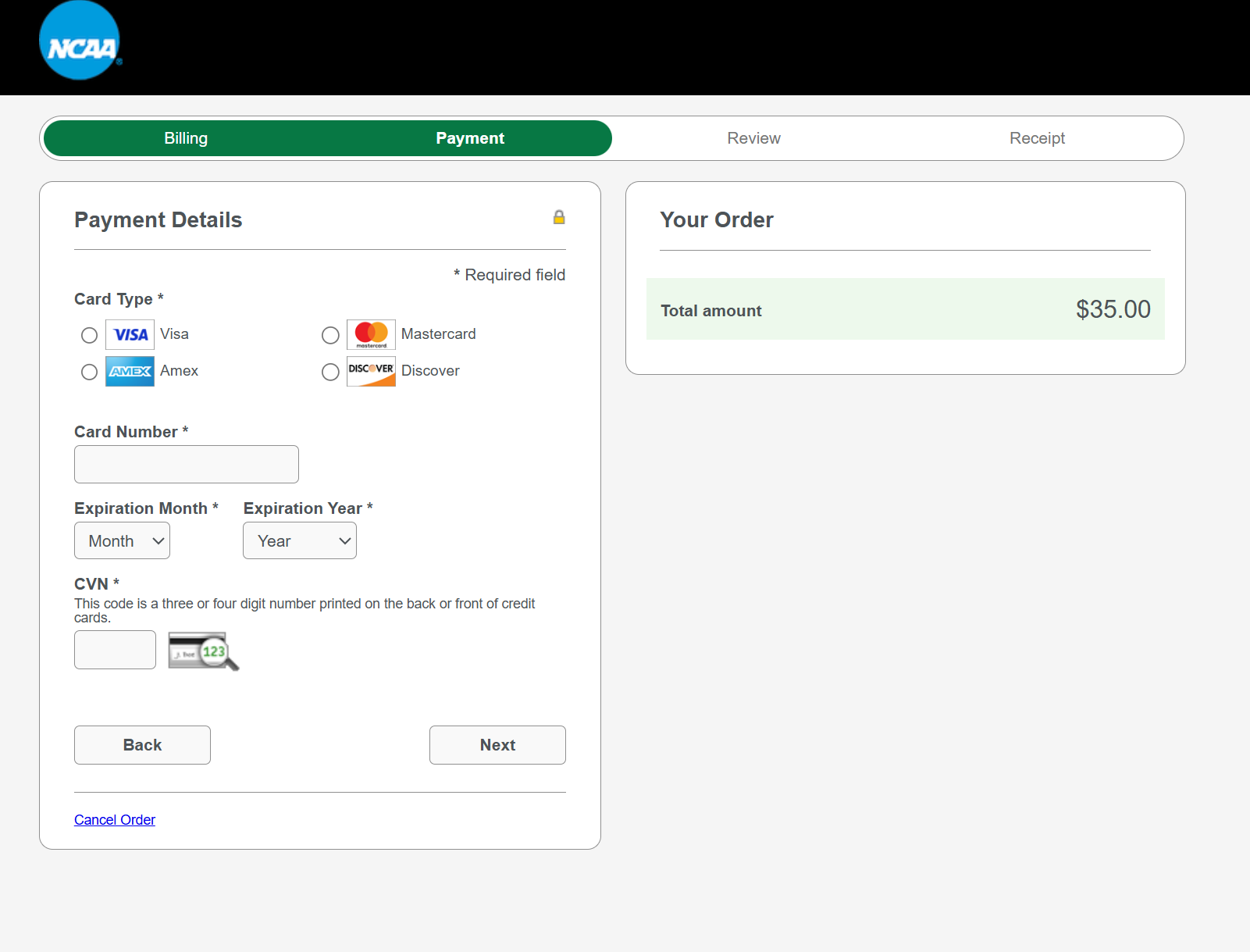The height and width of the screenshot is (952, 1250).
Task: Click the 'Amex' text label
Action: (179, 371)
